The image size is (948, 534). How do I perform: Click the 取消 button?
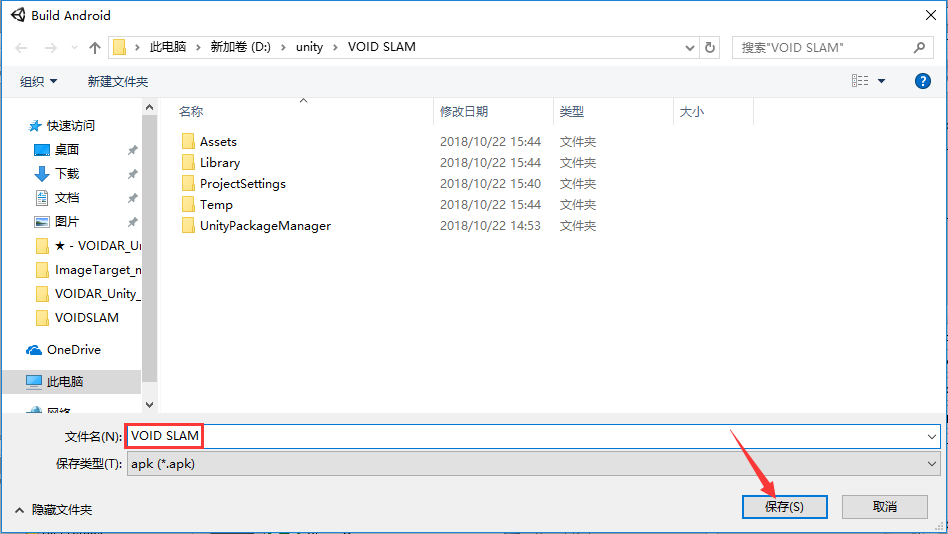point(885,507)
